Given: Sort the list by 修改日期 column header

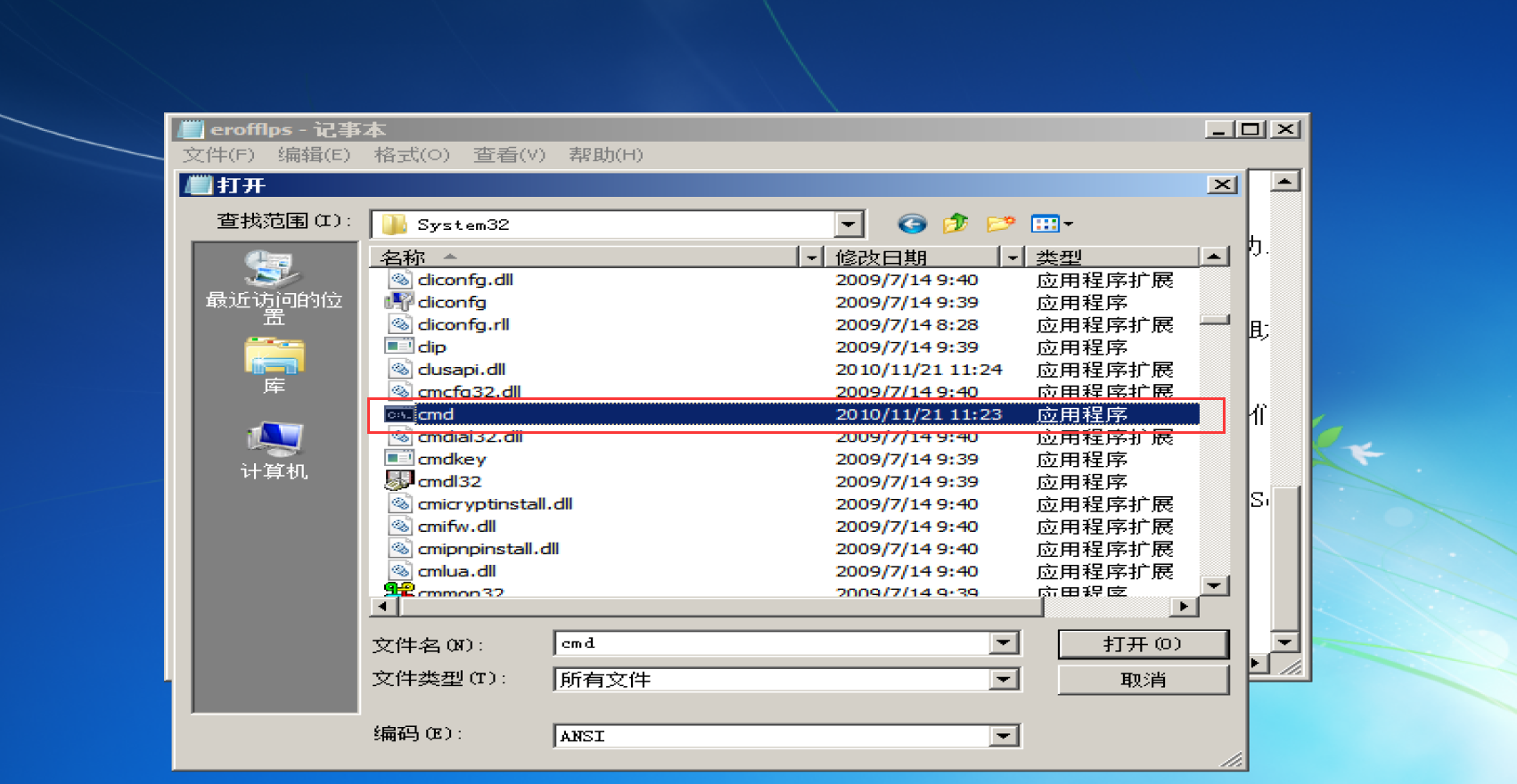Looking at the screenshot, I should 913,257.
